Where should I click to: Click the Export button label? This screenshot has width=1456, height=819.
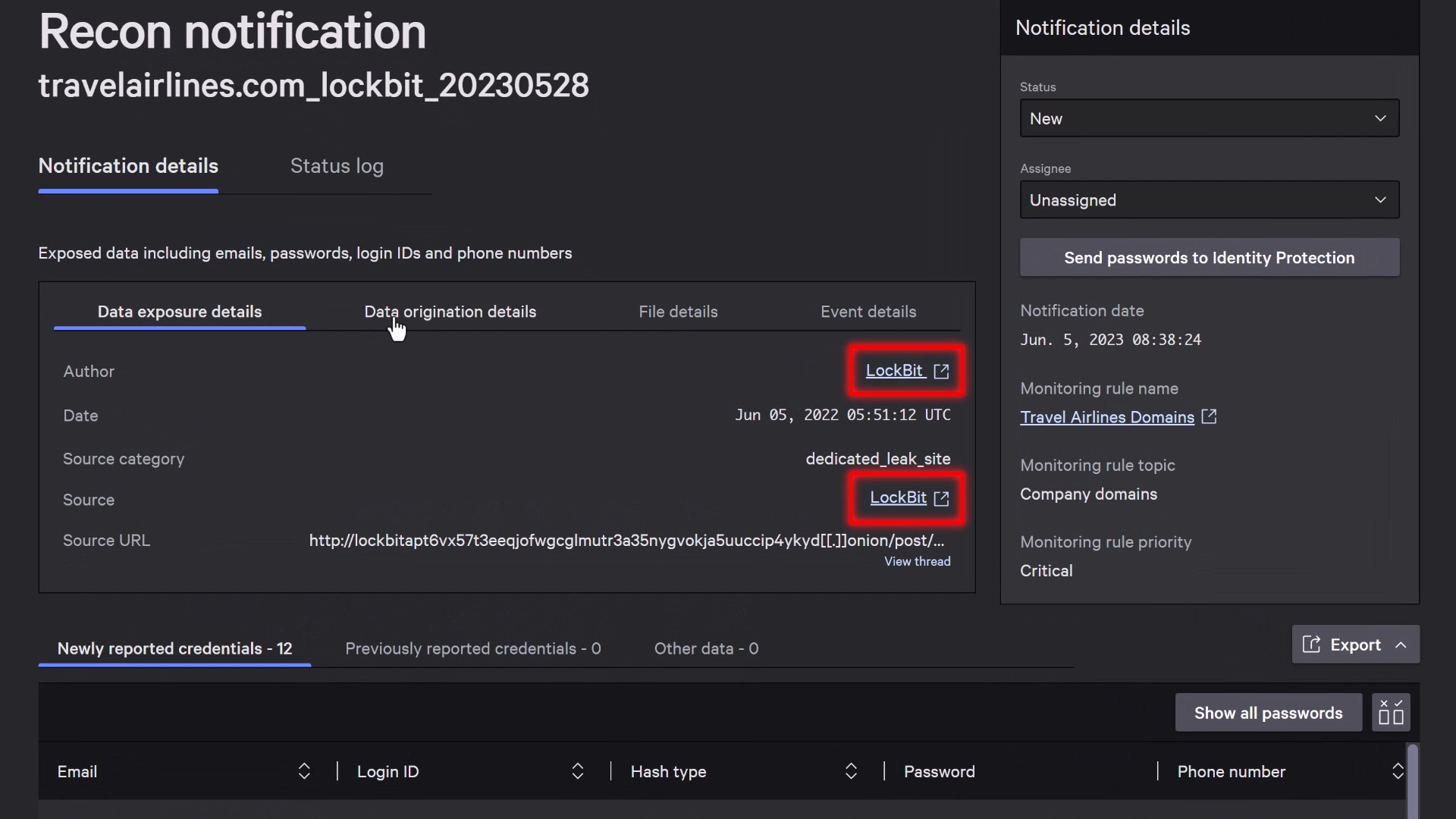click(1355, 645)
